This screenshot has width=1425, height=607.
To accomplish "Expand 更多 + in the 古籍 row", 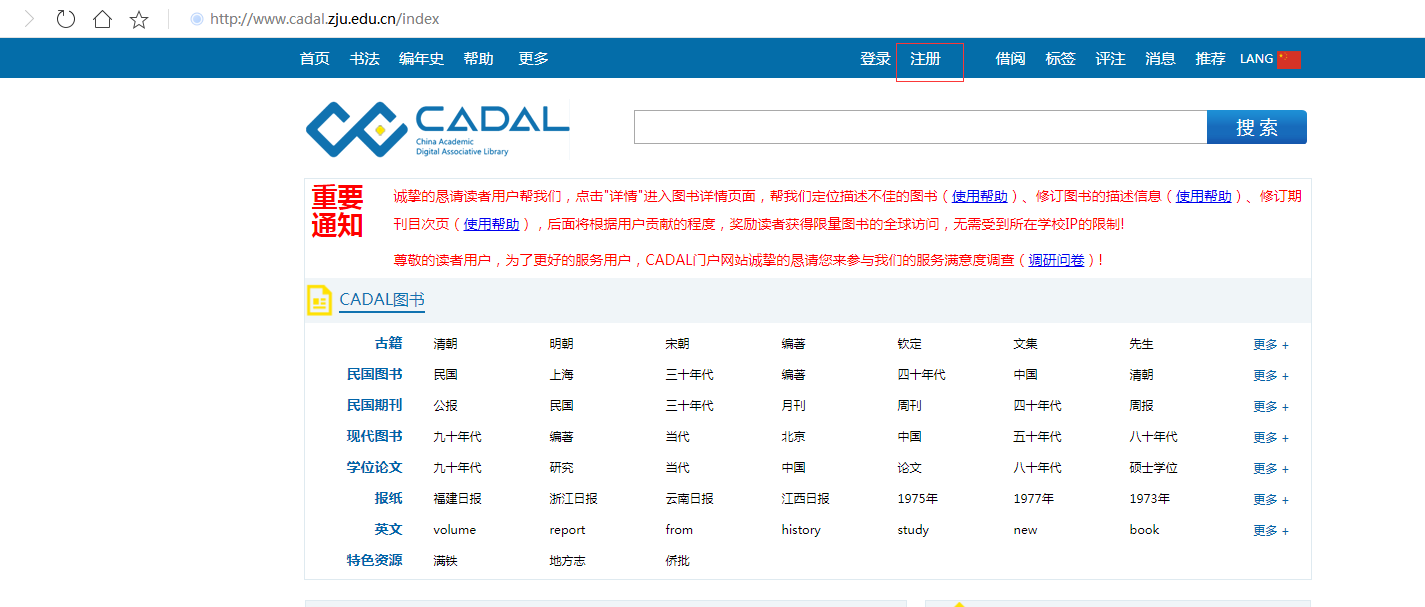I will coord(1270,345).
